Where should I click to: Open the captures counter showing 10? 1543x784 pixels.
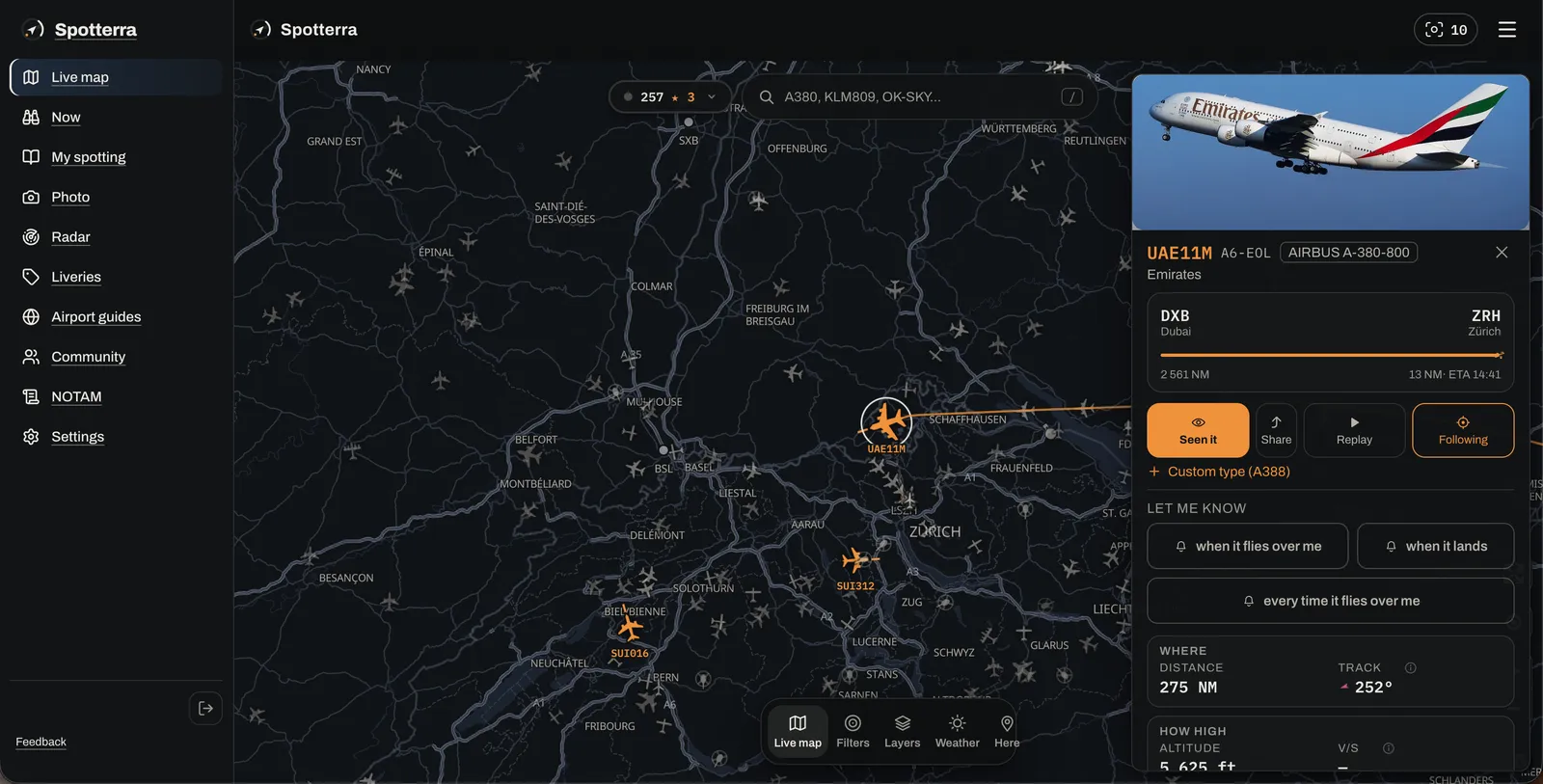pos(1446,30)
